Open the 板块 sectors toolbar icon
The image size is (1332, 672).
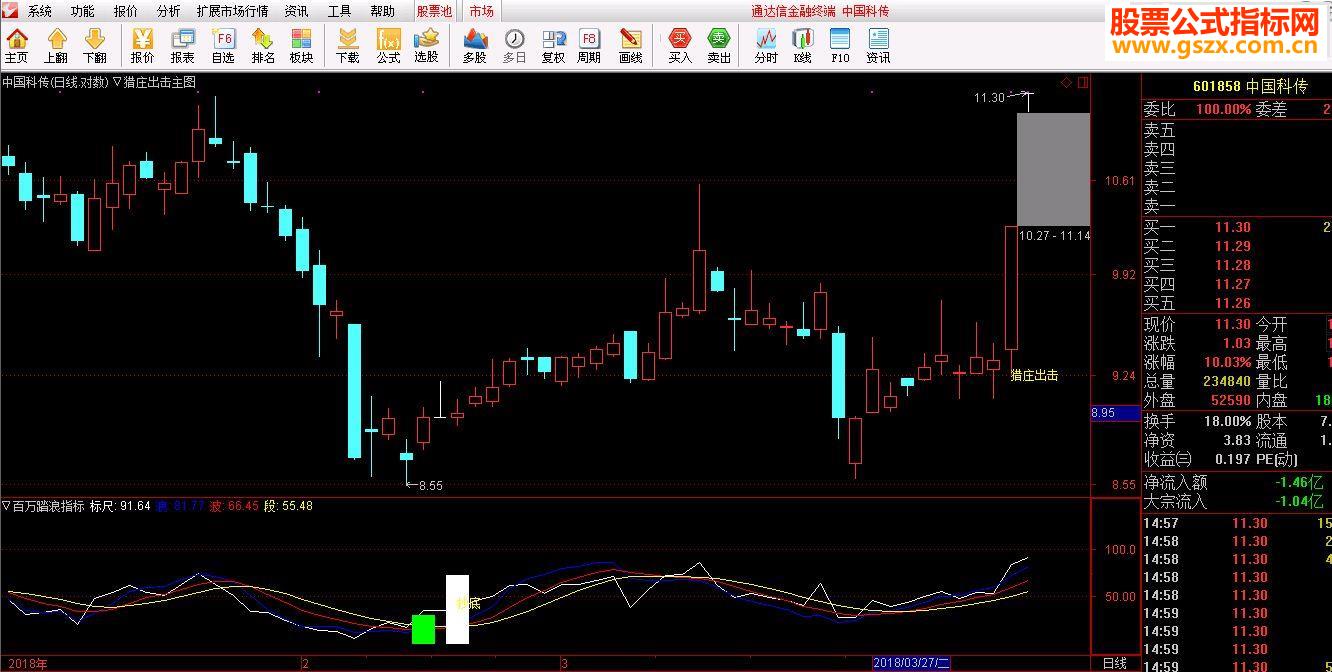pos(301,46)
